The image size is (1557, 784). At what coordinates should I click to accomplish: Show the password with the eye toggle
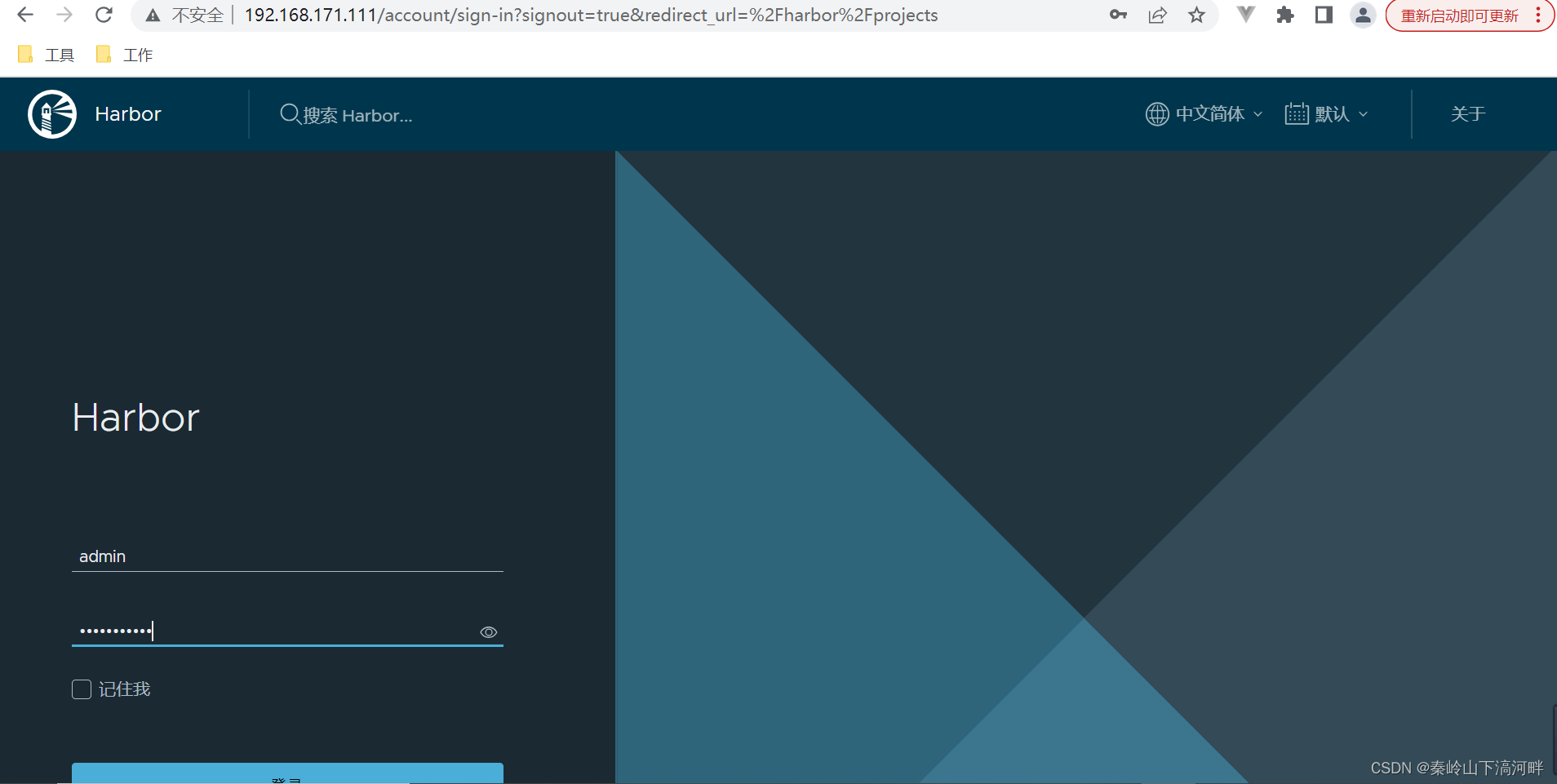click(x=488, y=631)
